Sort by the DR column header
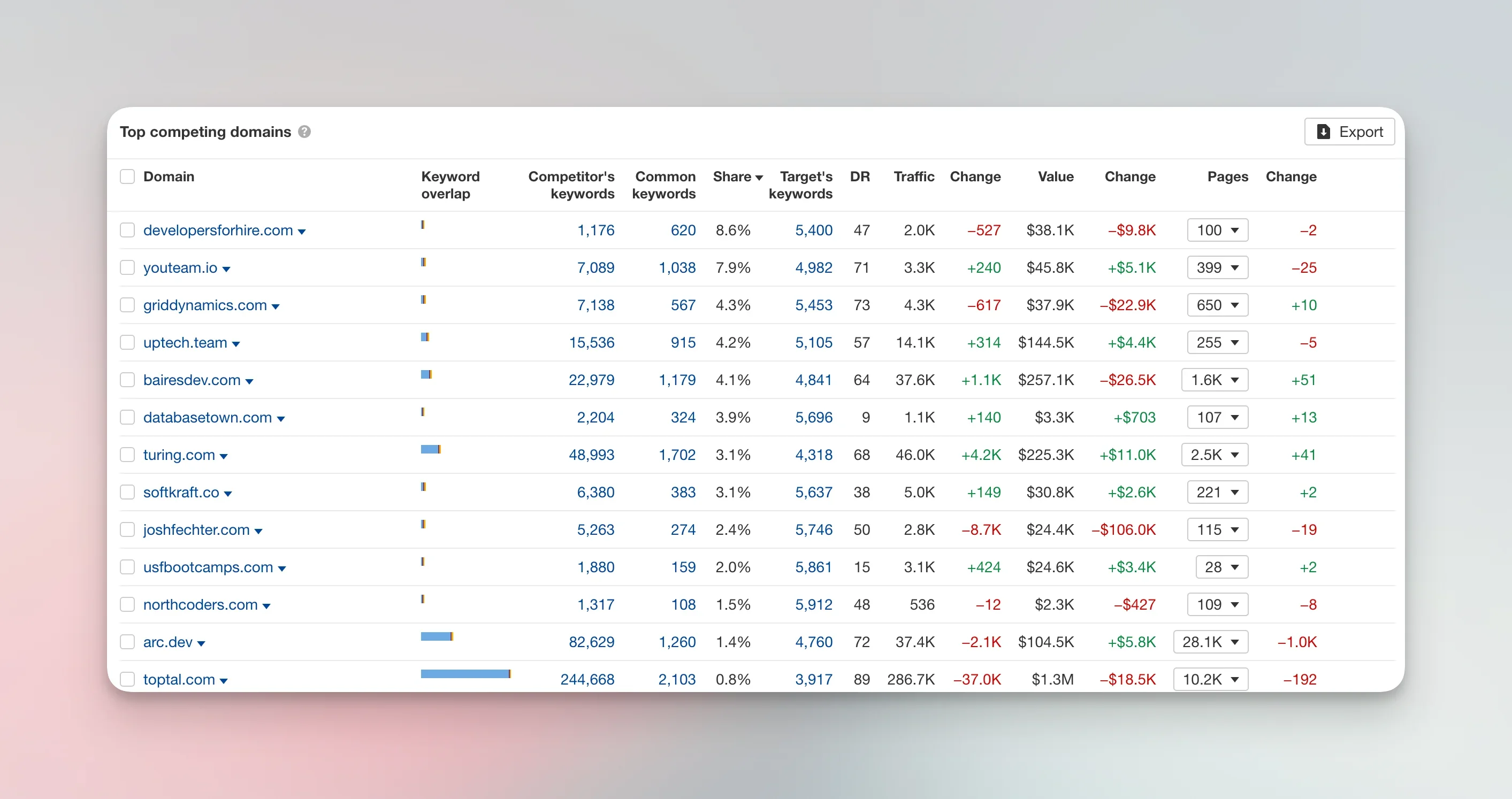Viewport: 1512px width, 799px height. [859, 176]
